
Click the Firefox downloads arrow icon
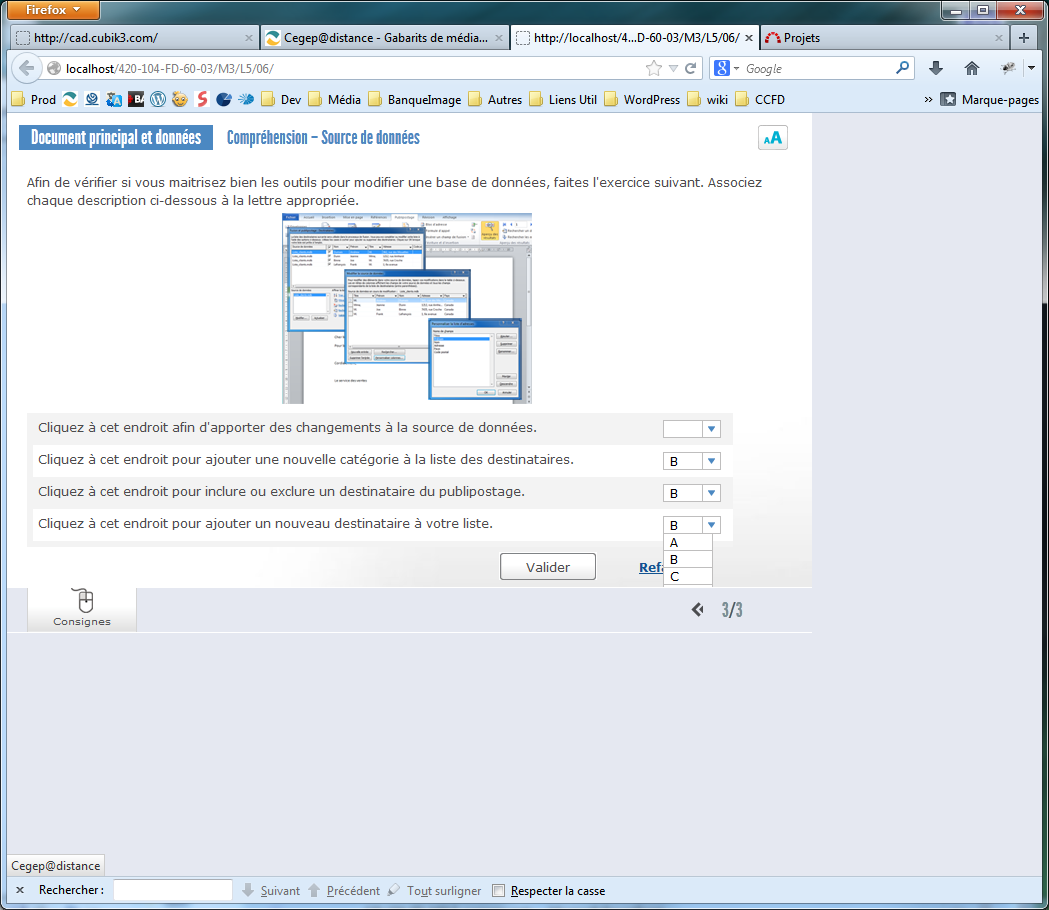tap(936, 68)
